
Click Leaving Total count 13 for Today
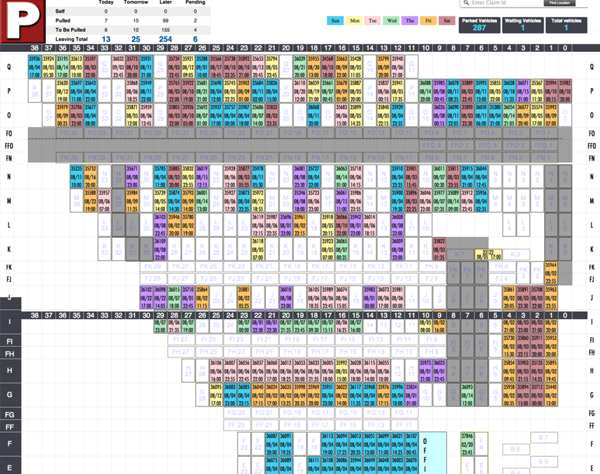click(106, 39)
